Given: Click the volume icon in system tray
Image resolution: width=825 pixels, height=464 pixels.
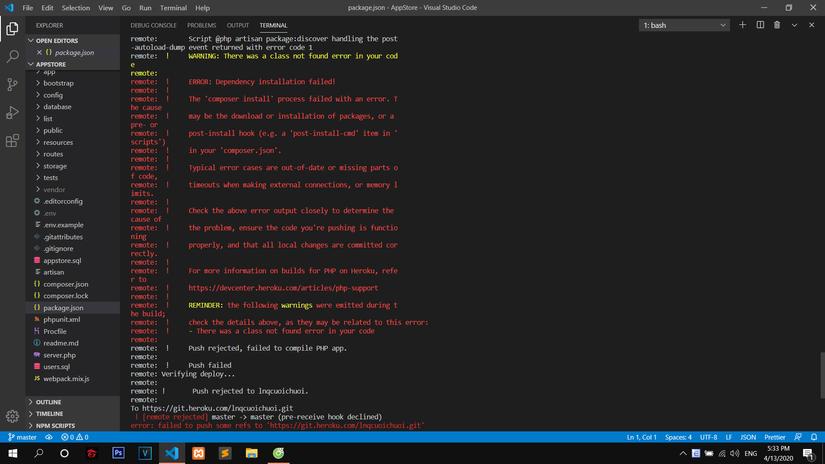Looking at the screenshot, I should pyautogui.click(x=735, y=453).
